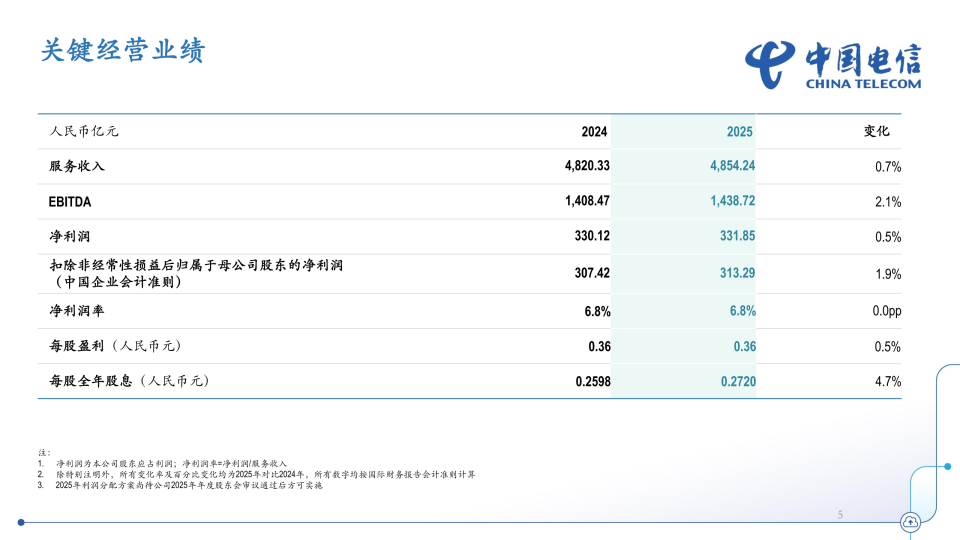
Task: Click the EBITDA row label
Action: coord(70,202)
